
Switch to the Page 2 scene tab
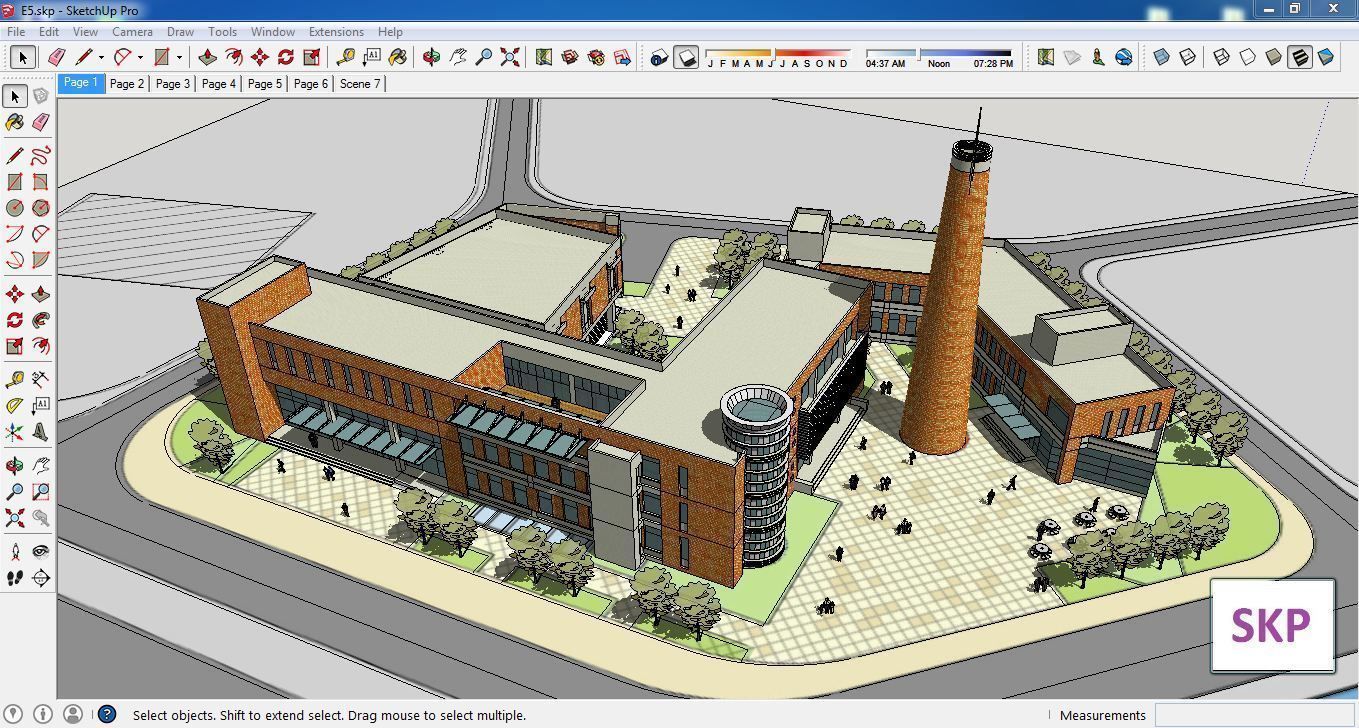coord(127,84)
